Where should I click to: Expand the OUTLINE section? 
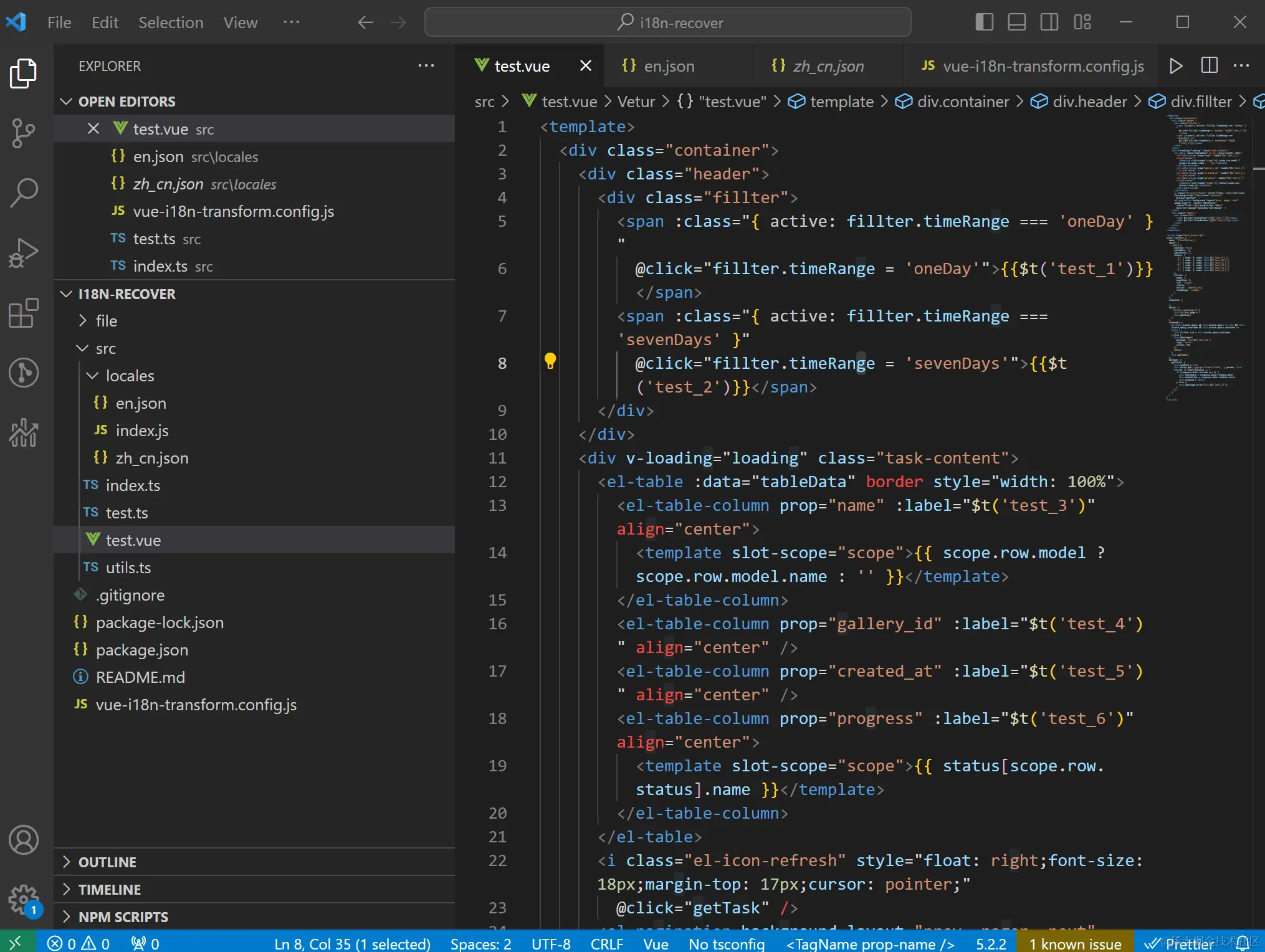point(107,862)
